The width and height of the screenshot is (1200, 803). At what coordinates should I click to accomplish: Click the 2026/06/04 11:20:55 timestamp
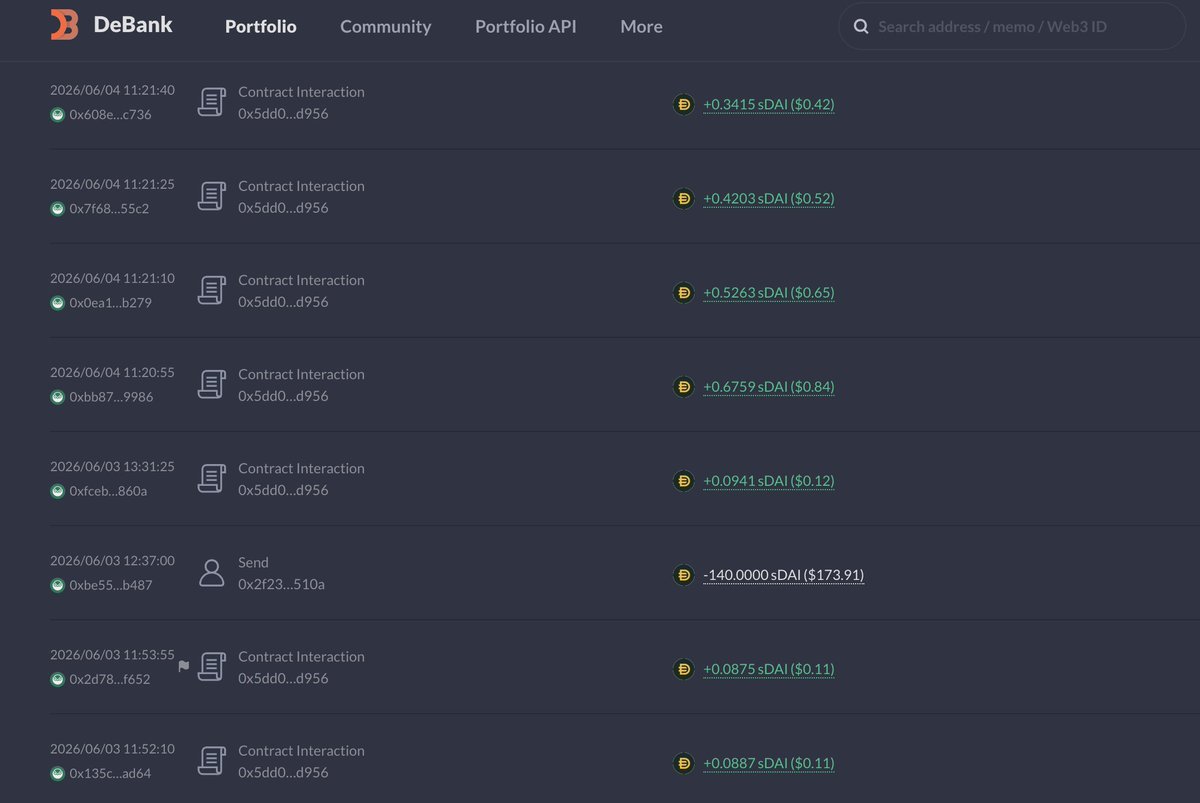112,372
